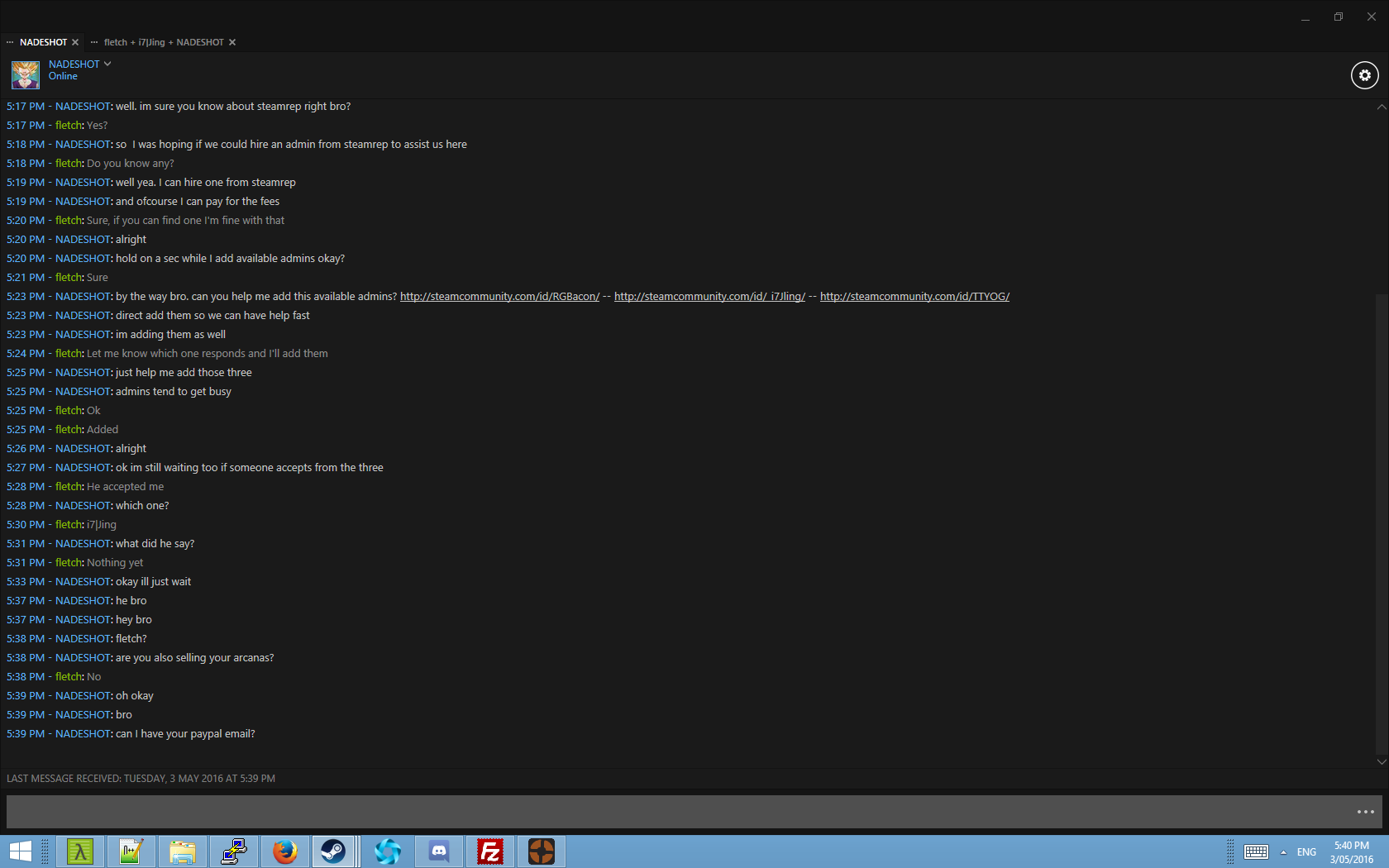
Task: Open the TTYOG steamcommunity profile link
Action: [914, 297]
